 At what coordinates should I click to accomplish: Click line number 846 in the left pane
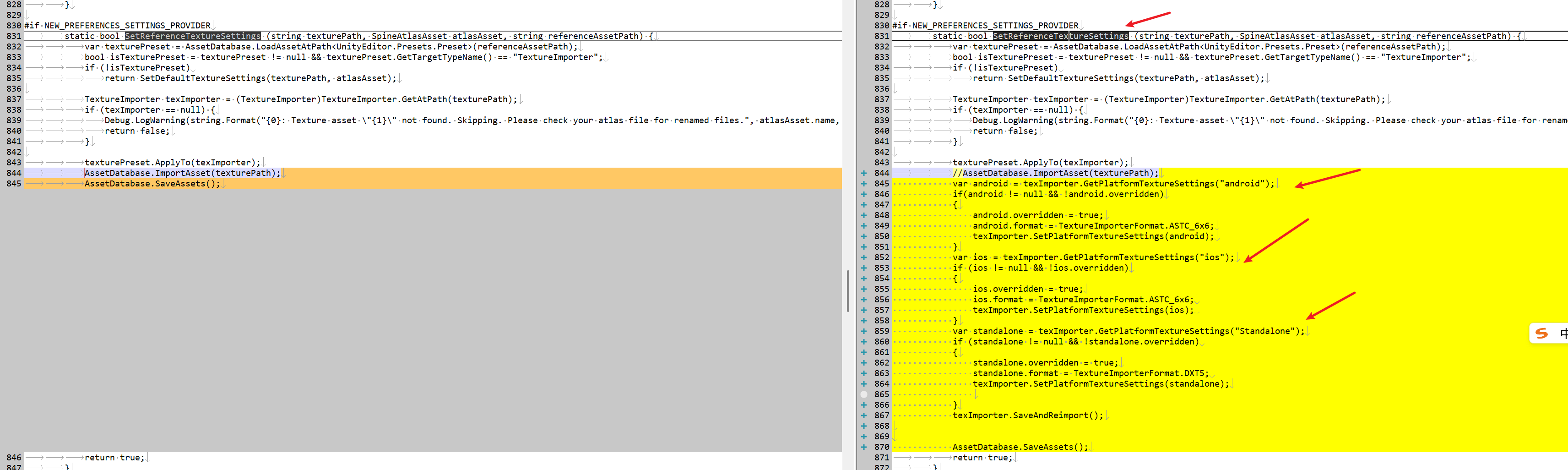pos(14,457)
